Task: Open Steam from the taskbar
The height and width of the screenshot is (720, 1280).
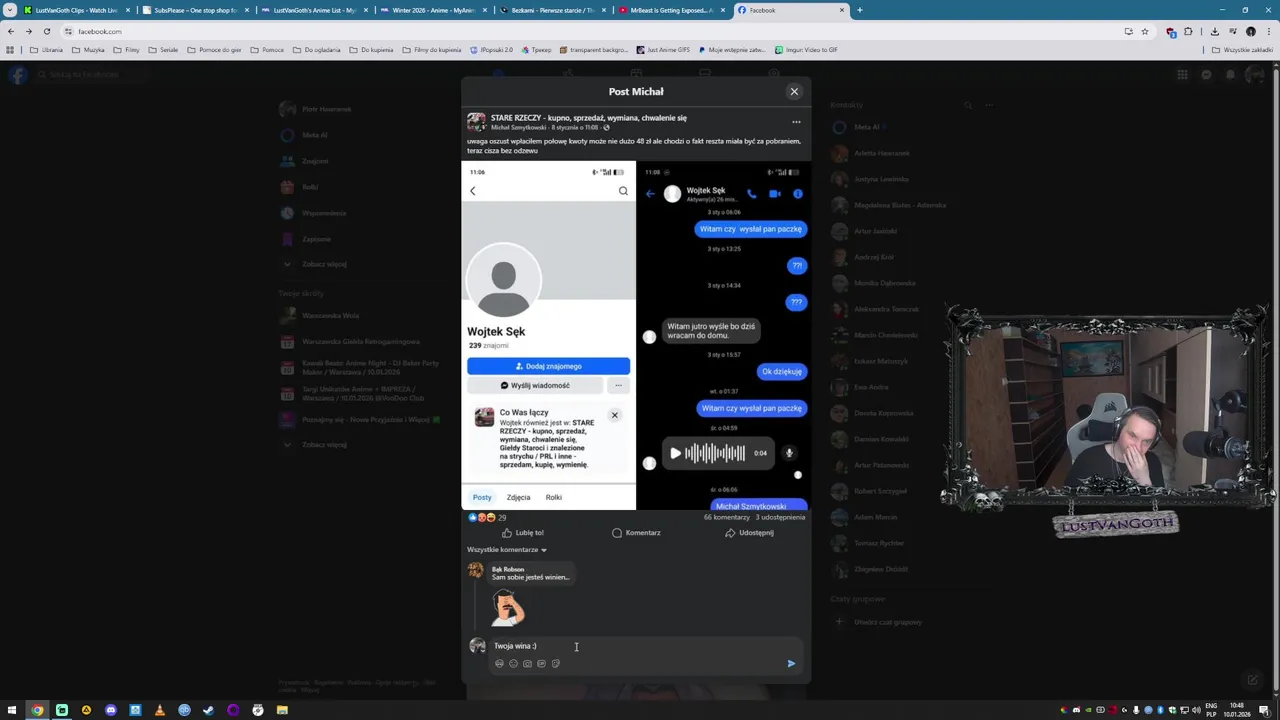Action: [209, 710]
